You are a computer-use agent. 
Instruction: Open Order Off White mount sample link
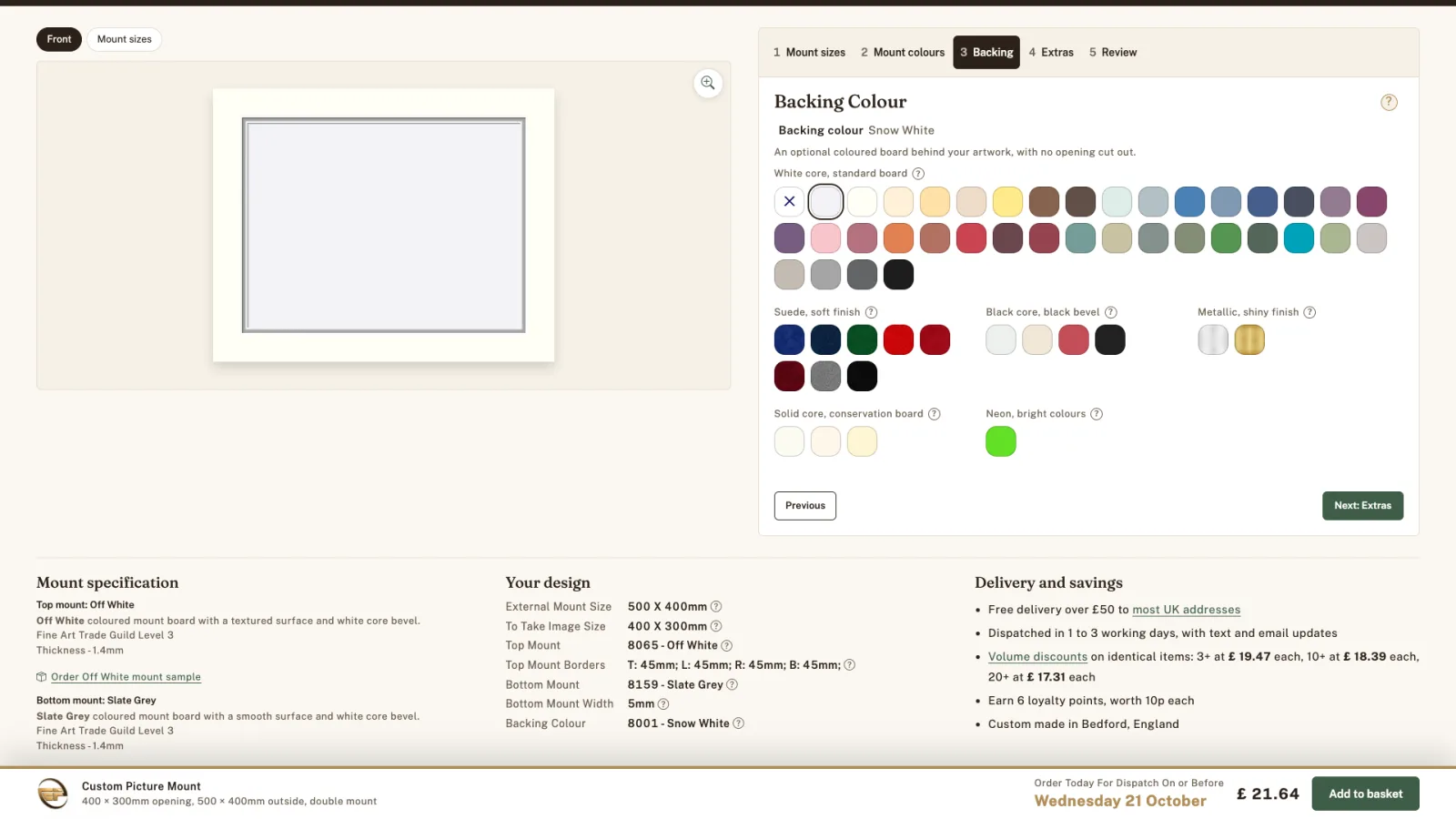click(126, 677)
